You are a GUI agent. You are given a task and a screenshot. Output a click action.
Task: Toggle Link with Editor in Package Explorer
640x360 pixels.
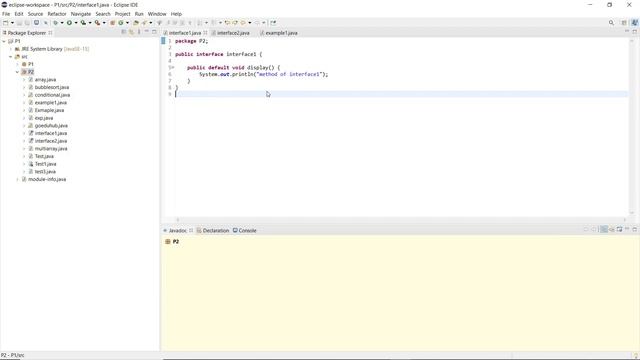[x=131, y=32]
